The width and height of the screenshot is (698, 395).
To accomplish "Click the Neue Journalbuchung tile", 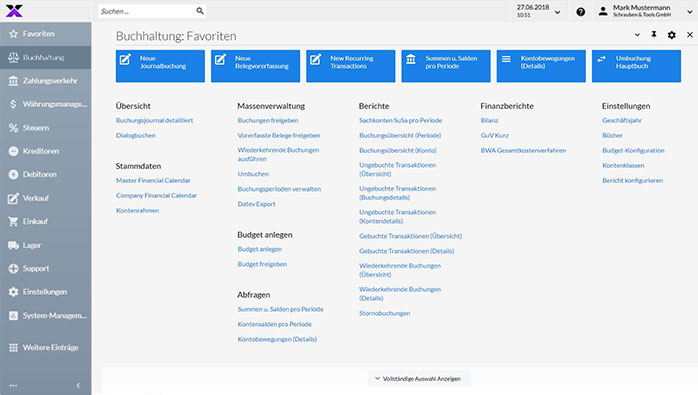I will 160,66.
